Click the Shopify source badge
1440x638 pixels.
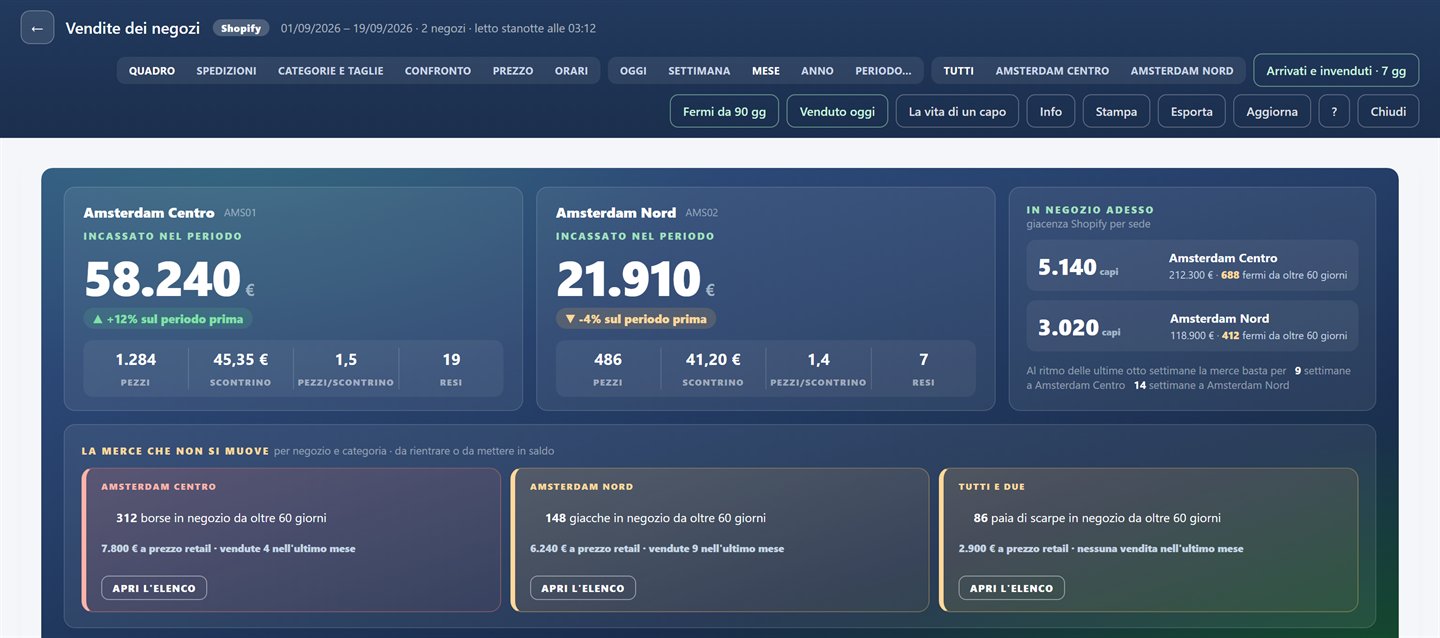241,28
